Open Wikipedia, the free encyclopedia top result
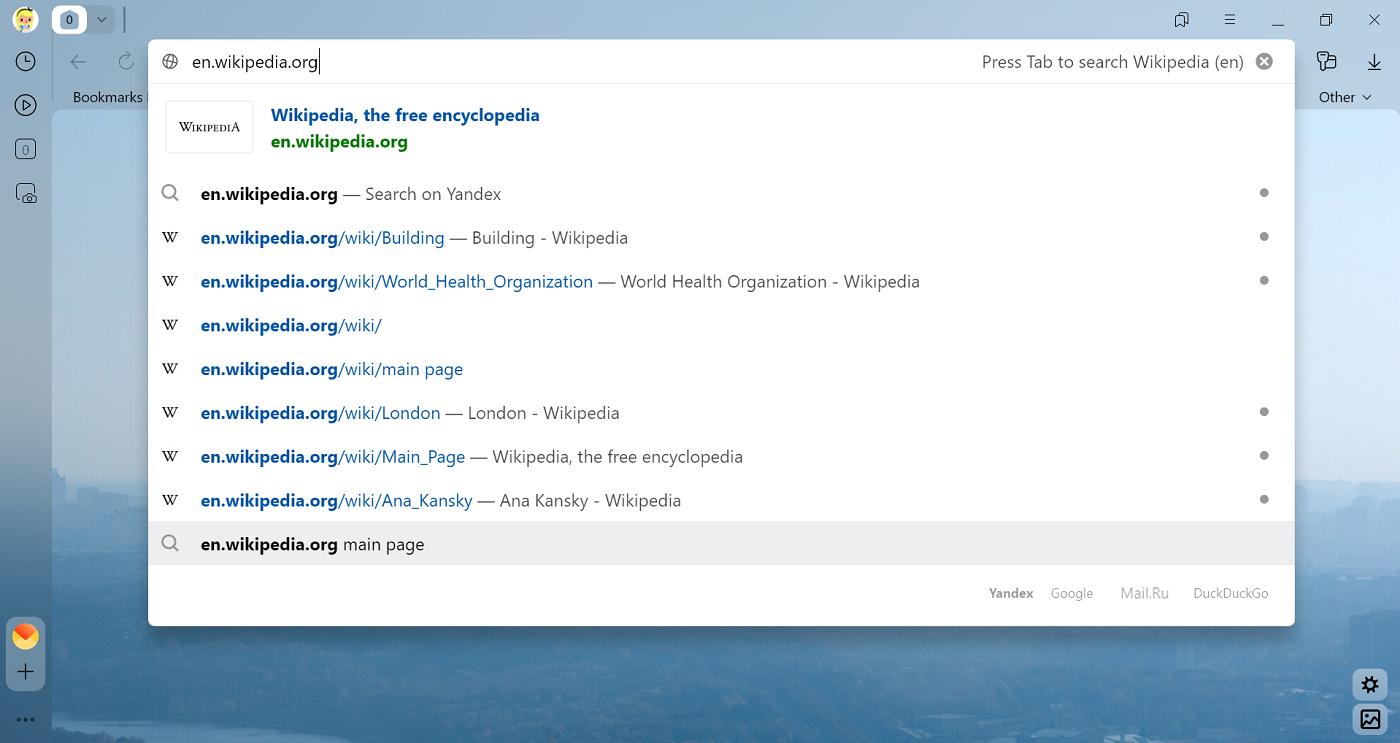This screenshot has height=743, width=1400. pyautogui.click(x=405, y=116)
